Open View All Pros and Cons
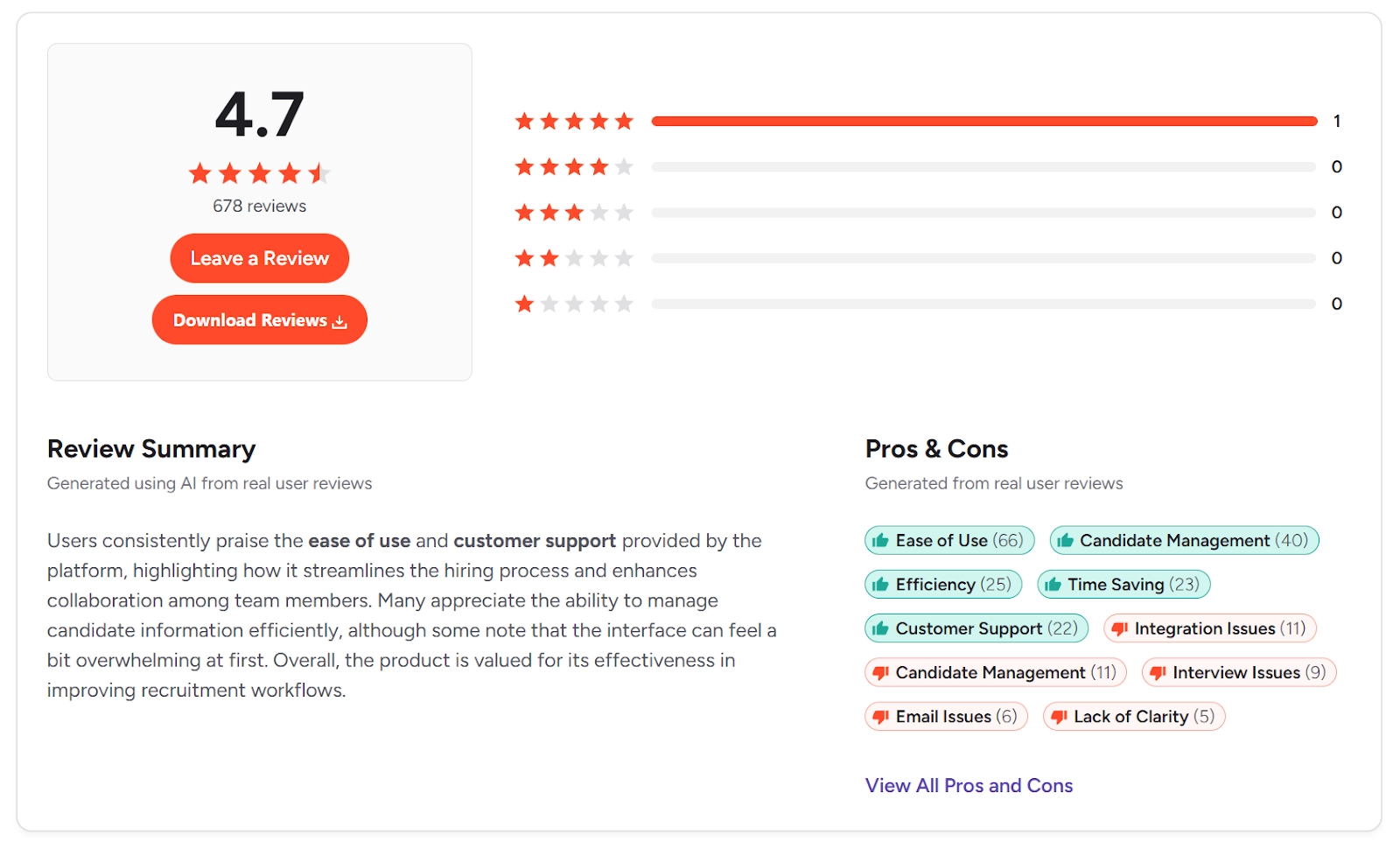This screenshot has height=842, width=1400. (x=969, y=785)
